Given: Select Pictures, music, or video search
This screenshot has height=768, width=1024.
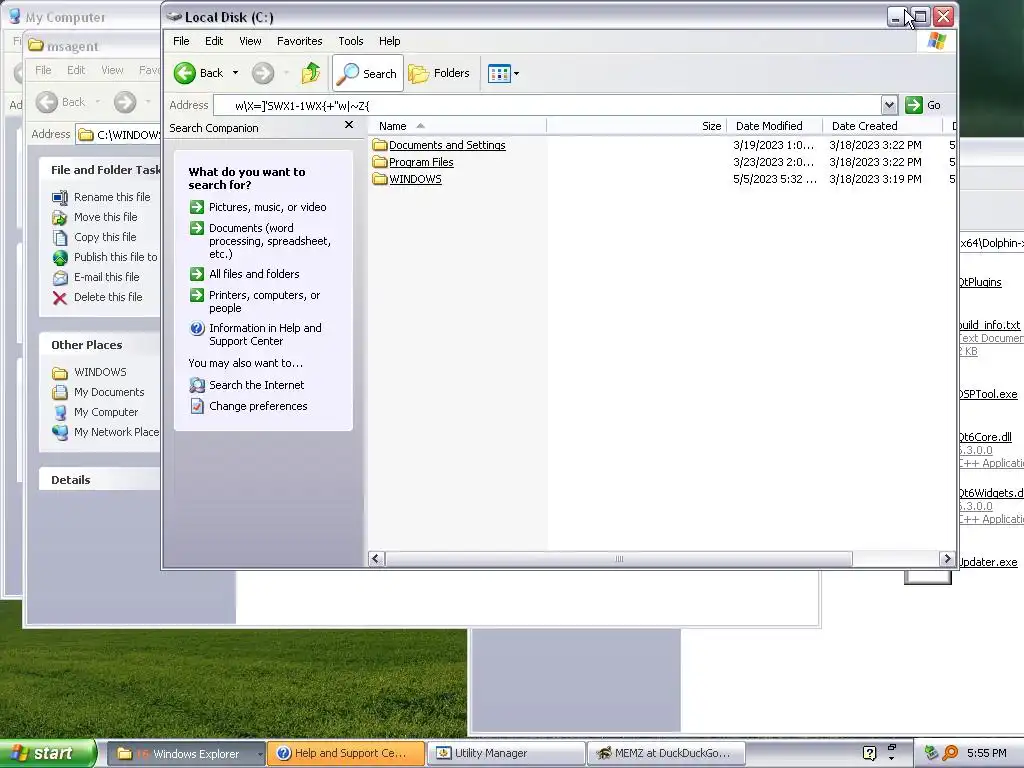Looking at the screenshot, I should 268,207.
